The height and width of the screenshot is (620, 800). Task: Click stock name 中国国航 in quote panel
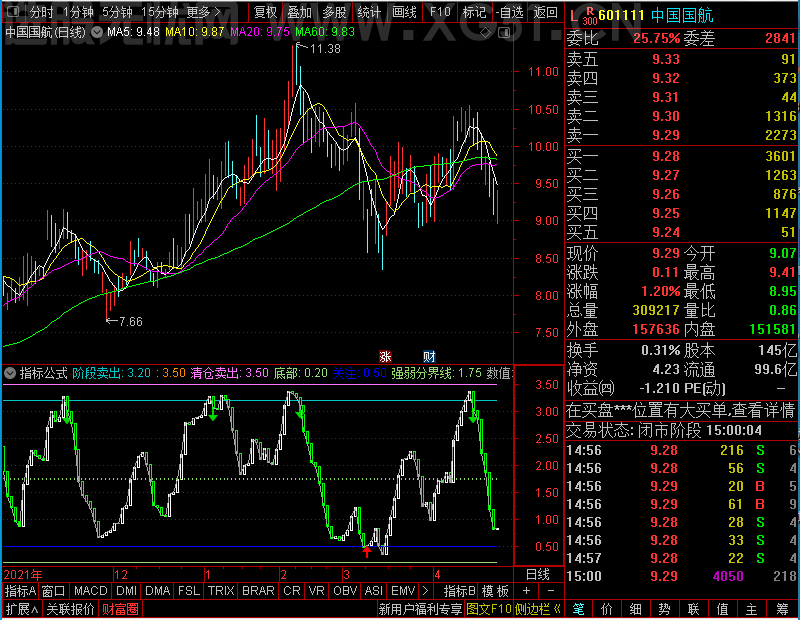pyautogui.click(x=682, y=16)
